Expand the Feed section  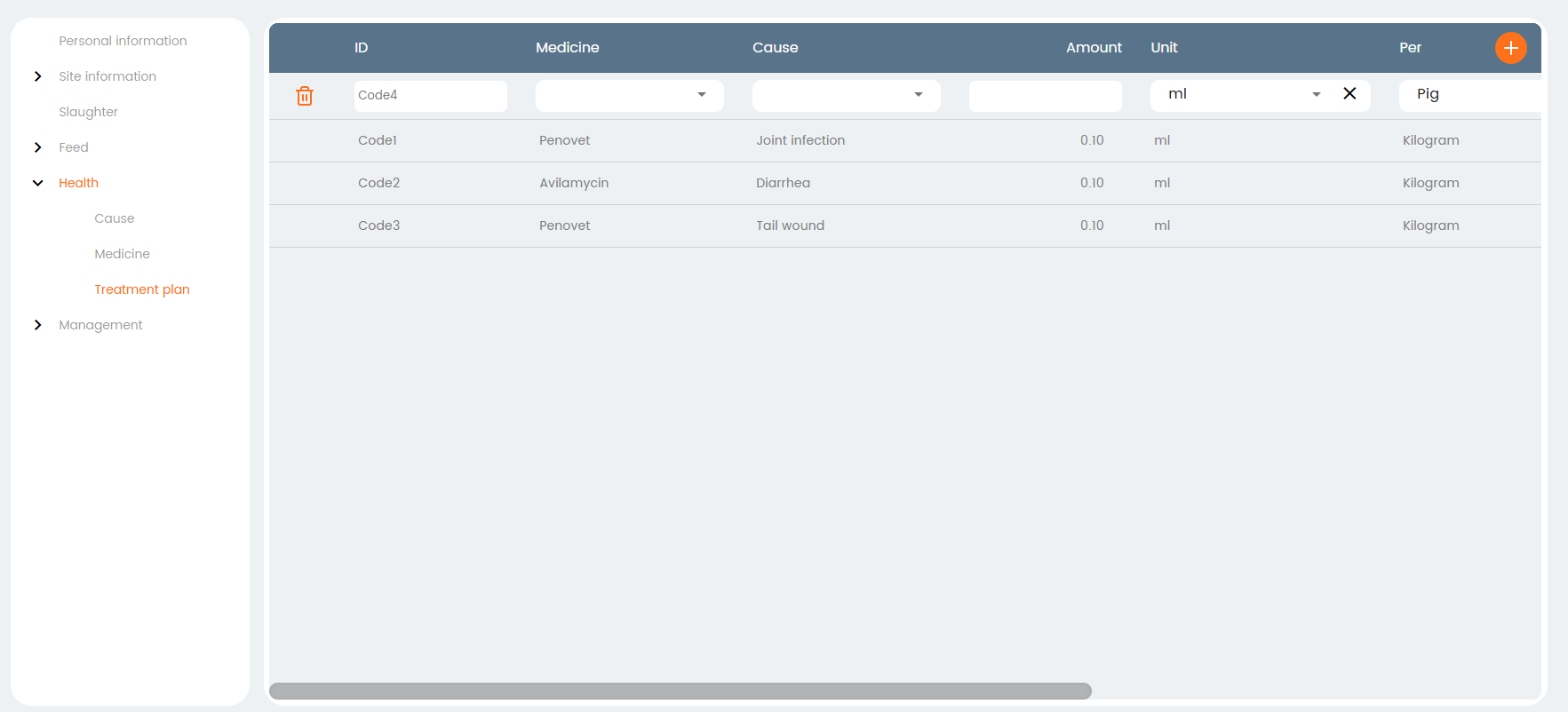coord(37,147)
